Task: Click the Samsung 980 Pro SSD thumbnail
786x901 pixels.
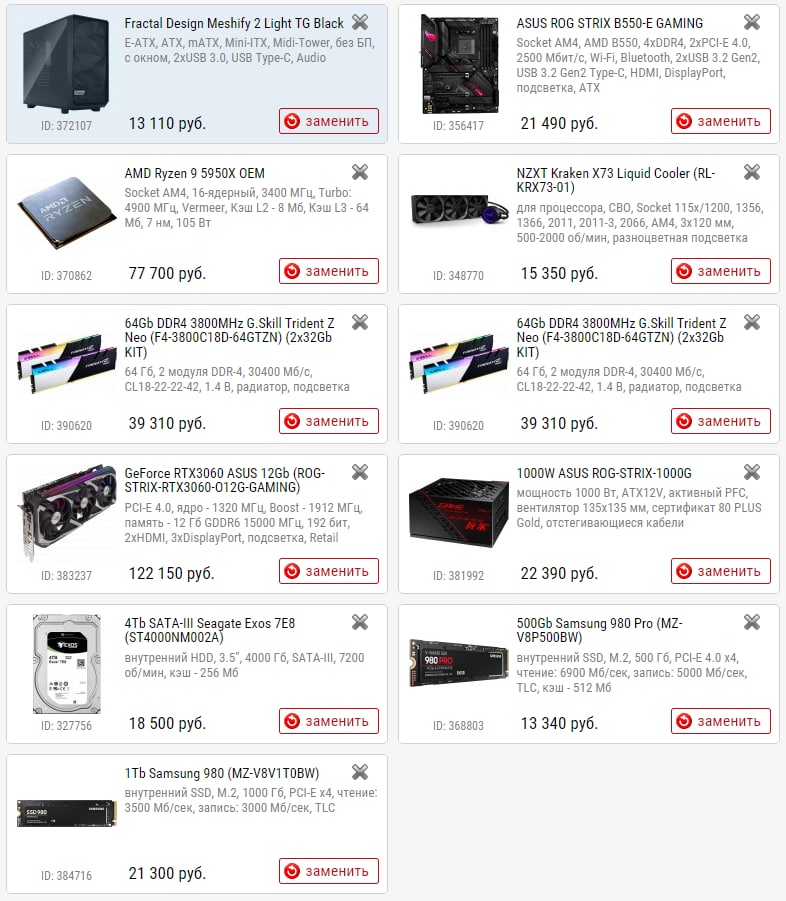Action: [x=458, y=663]
